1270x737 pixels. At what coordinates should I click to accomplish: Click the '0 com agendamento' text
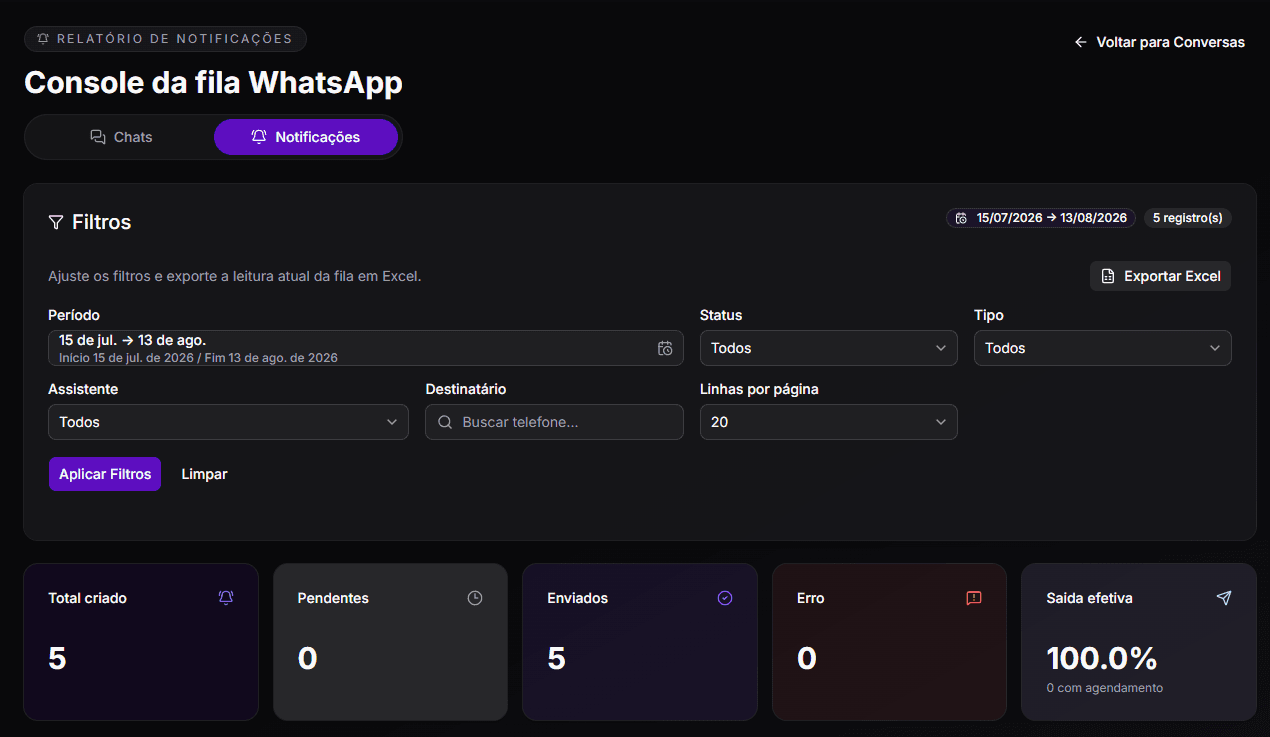(x=1104, y=688)
